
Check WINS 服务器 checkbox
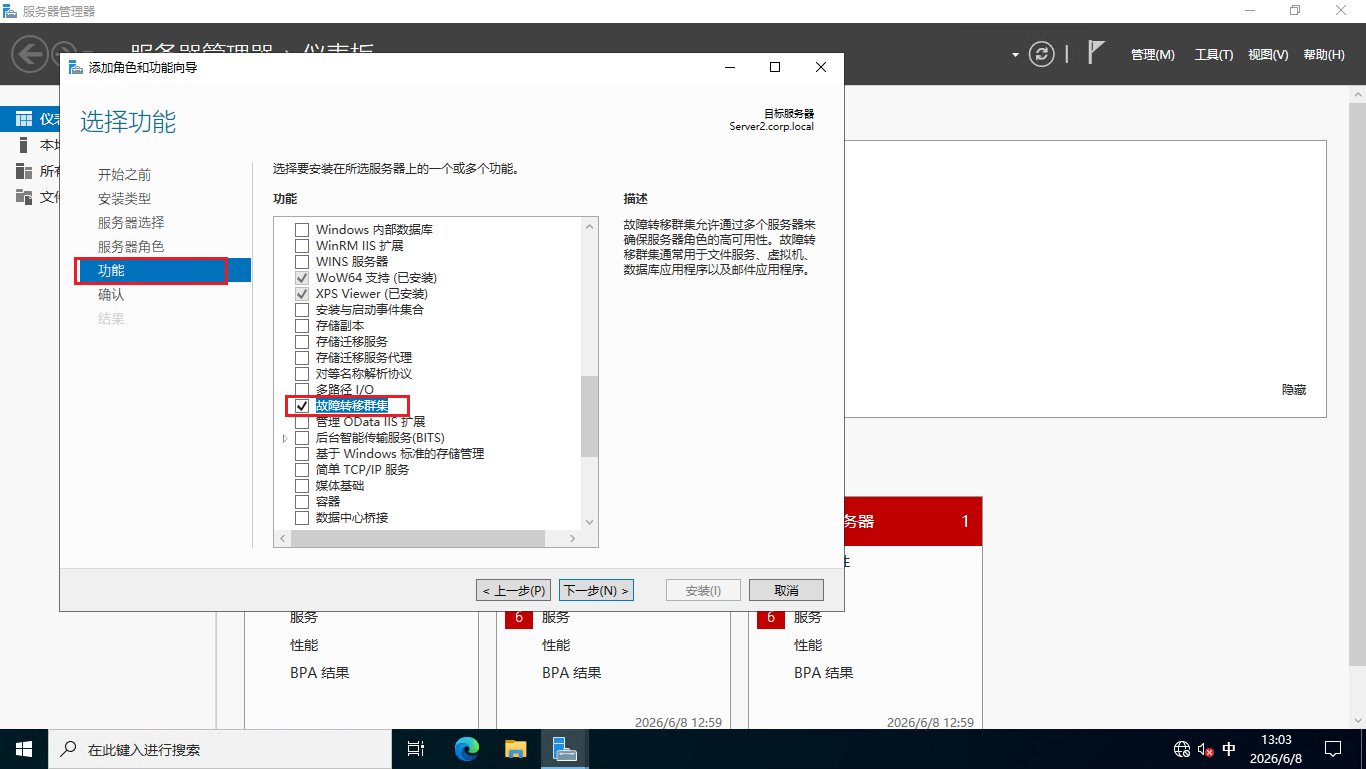pos(302,262)
